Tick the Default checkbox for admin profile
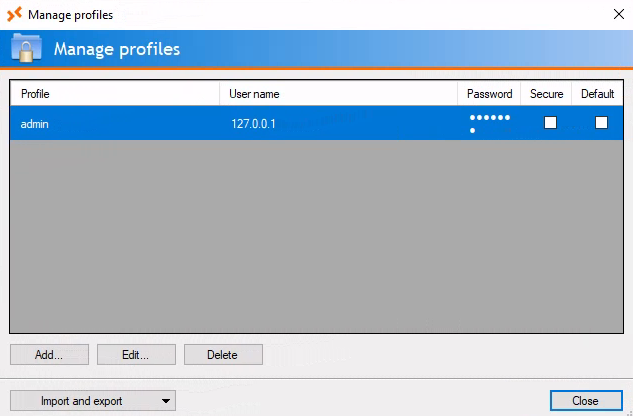The image size is (633, 416). coord(601,122)
